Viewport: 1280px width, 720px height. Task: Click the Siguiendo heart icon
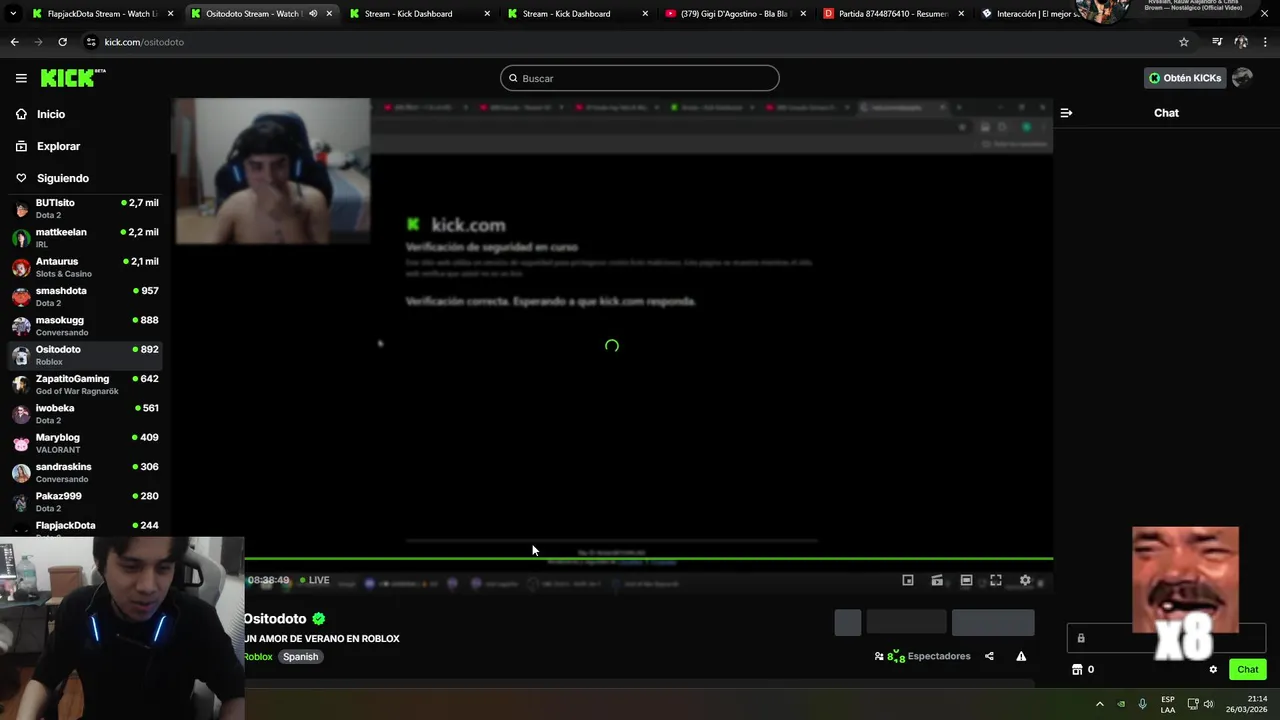(21, 178)
